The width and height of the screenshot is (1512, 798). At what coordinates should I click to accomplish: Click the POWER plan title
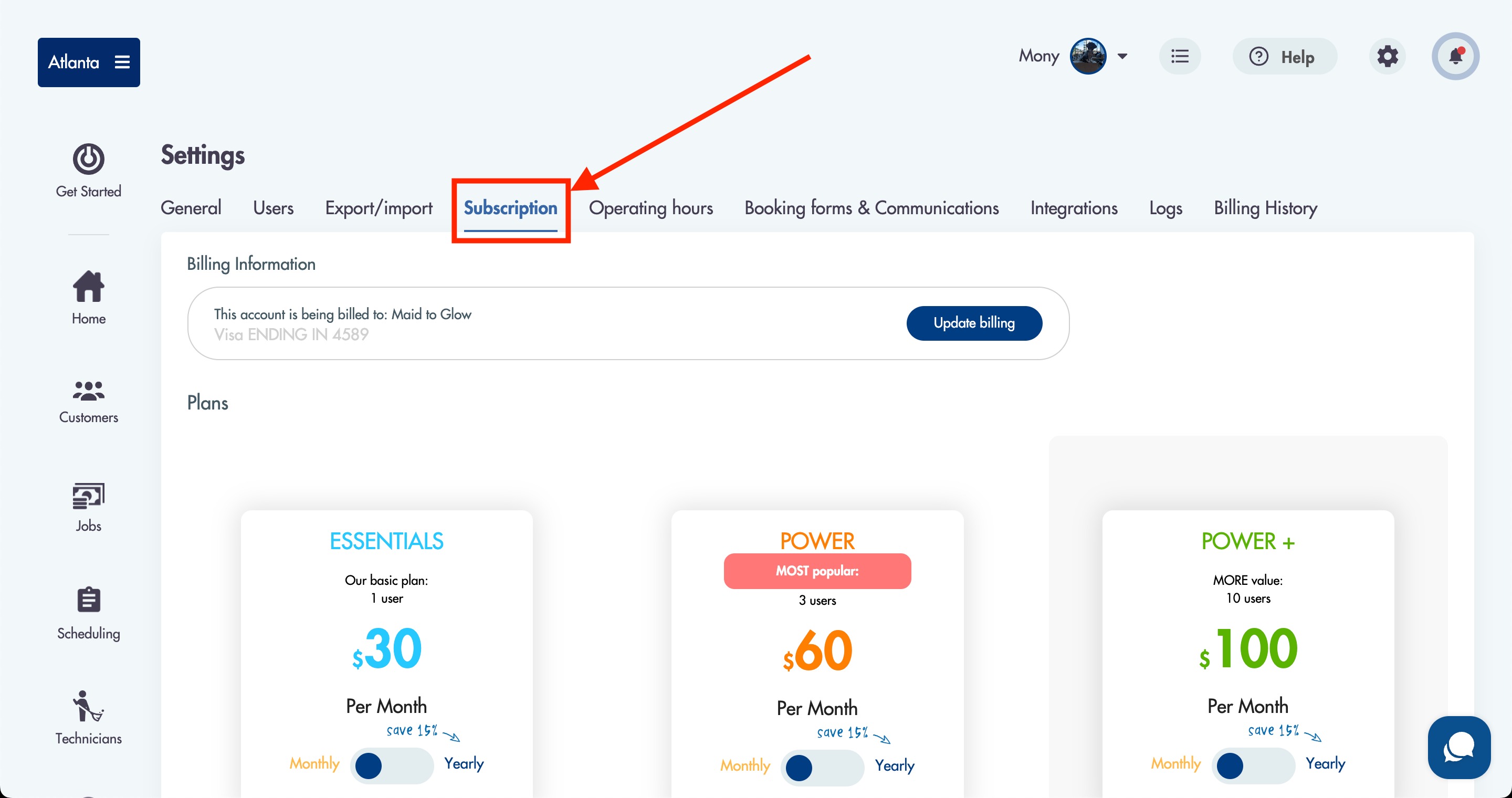(817, 541)
